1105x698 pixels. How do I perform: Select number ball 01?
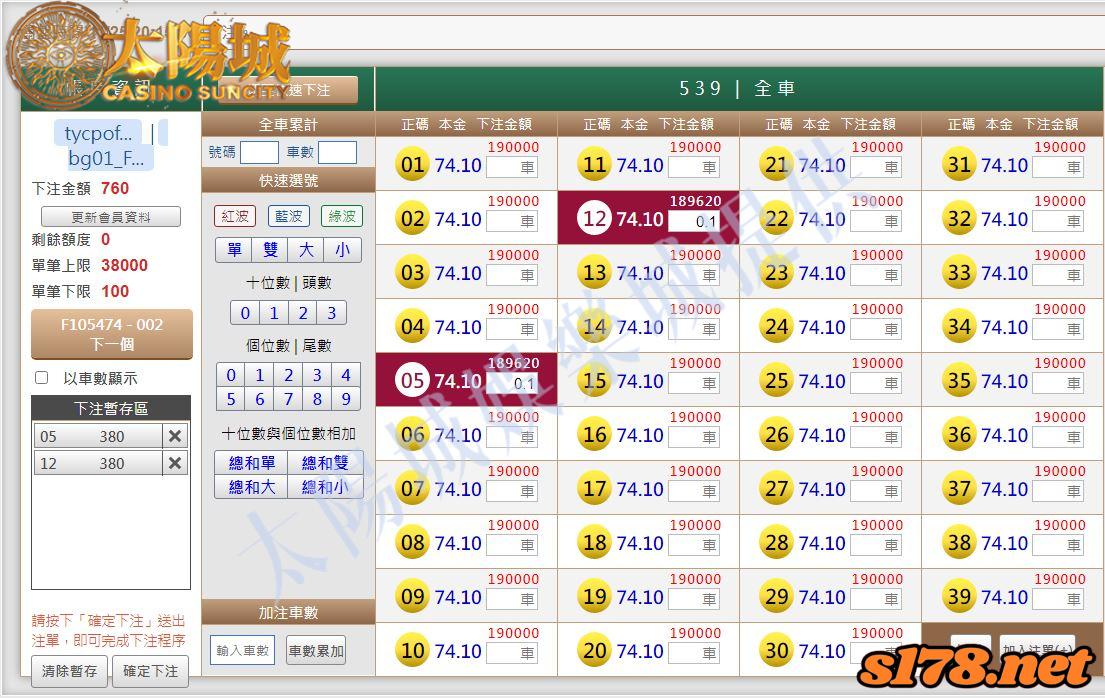tap(412, 164)
